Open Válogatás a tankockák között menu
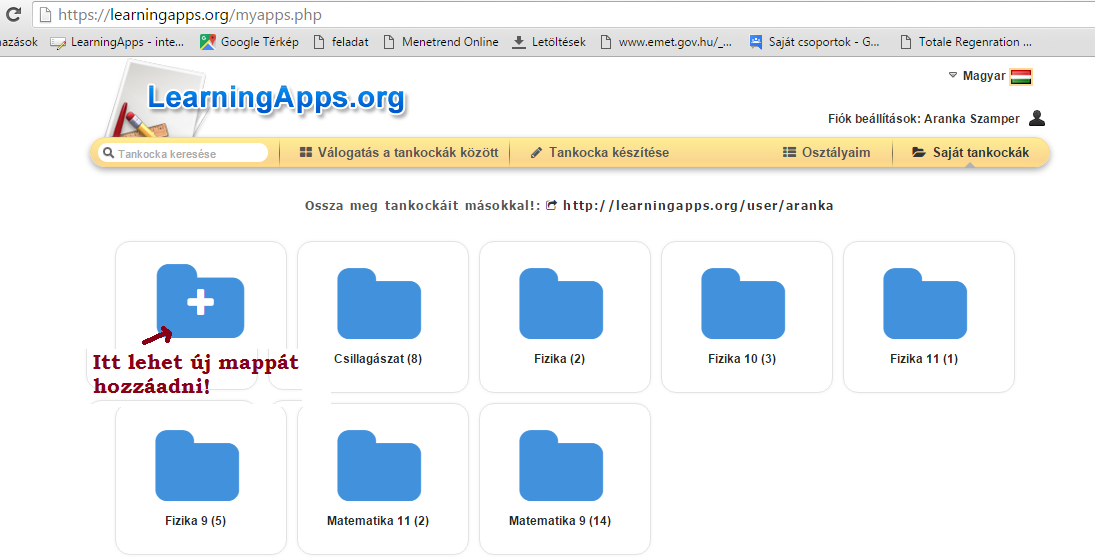 [399, 152]
